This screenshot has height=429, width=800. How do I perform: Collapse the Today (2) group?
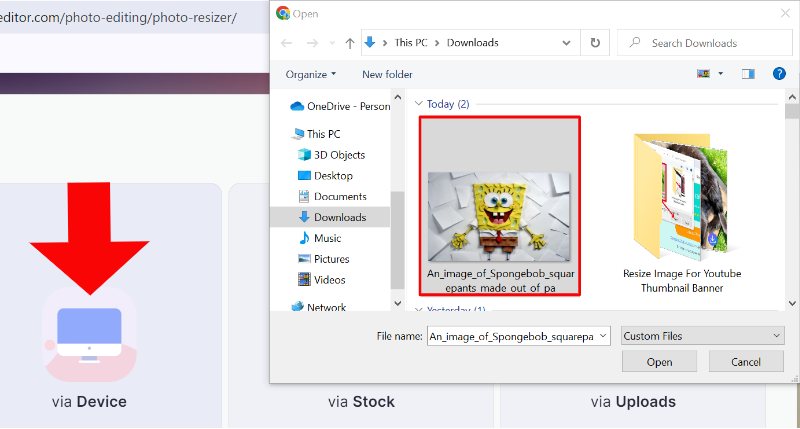418,104
